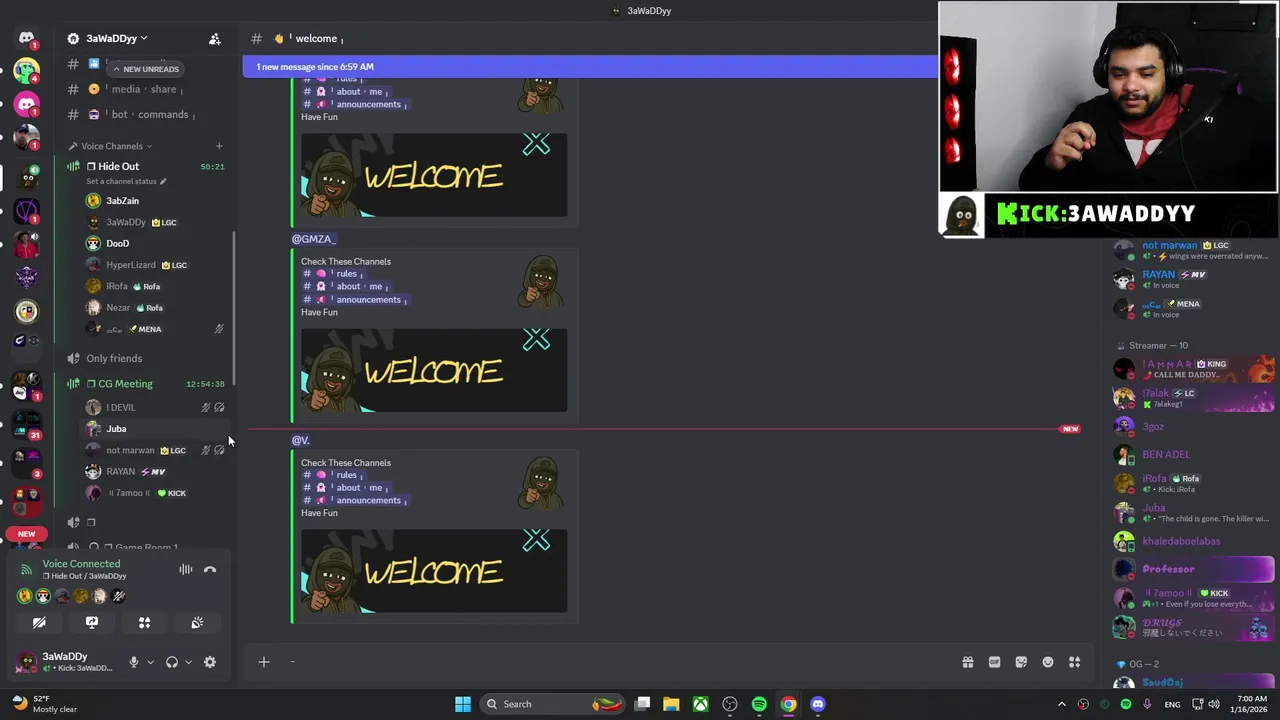Open Professor in the member list
This screenshot has height=720, width=1280.
(1194, 569)
